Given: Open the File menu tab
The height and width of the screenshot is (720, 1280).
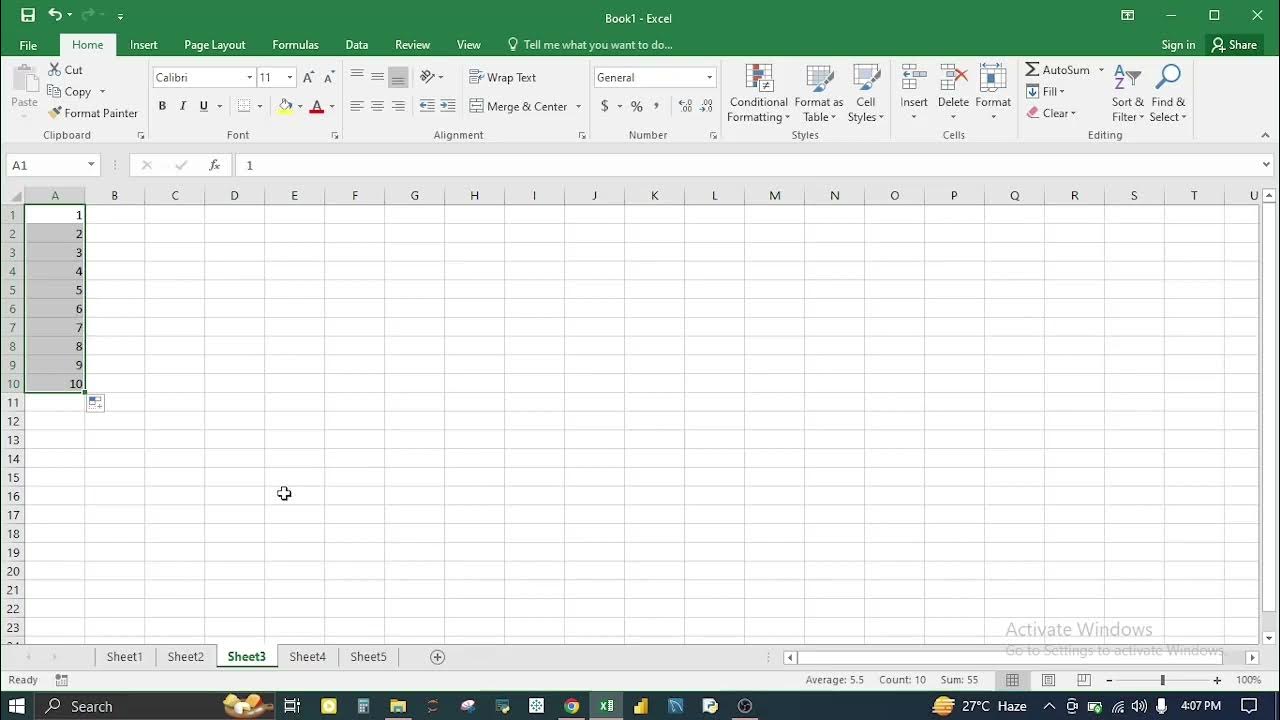Looking at the screenshot, I should click(28, 45).
